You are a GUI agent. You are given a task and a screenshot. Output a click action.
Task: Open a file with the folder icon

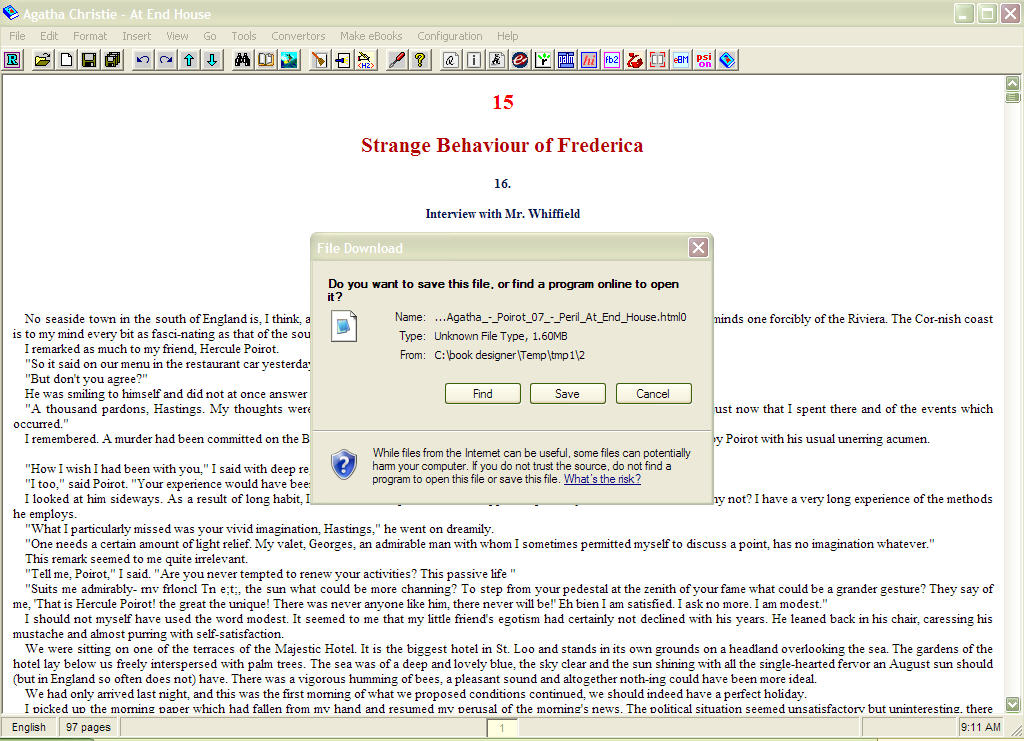[42, 61]
